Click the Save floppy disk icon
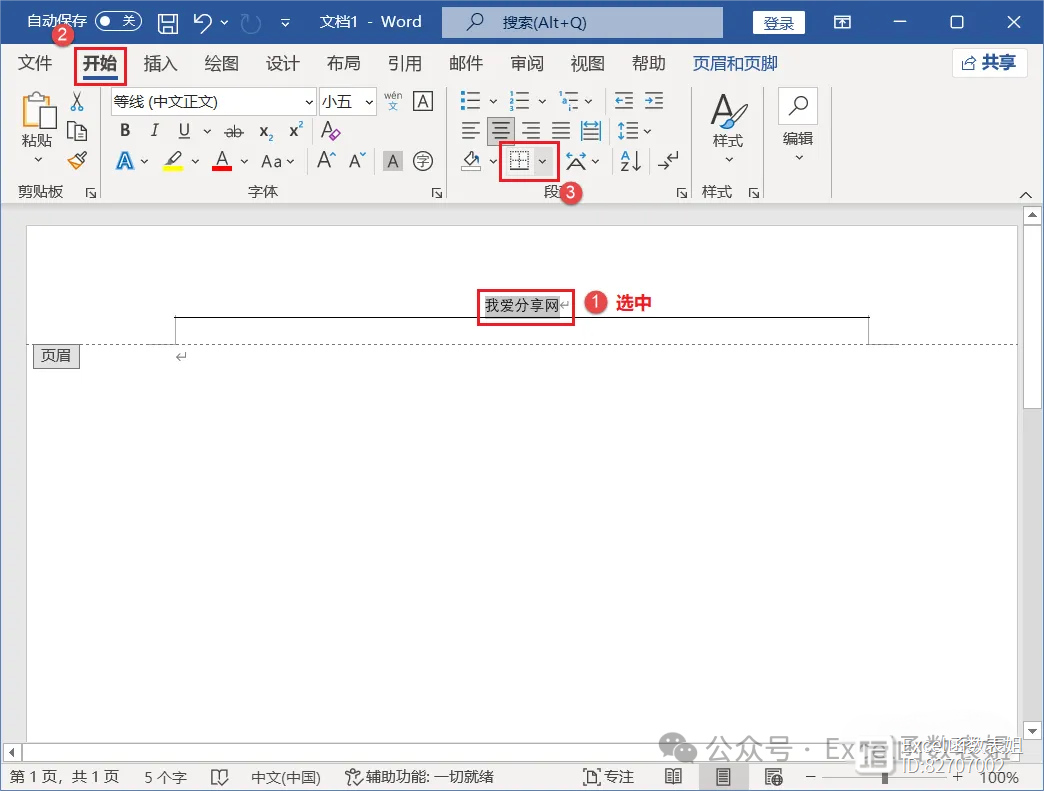 click(x=169, y=22)
